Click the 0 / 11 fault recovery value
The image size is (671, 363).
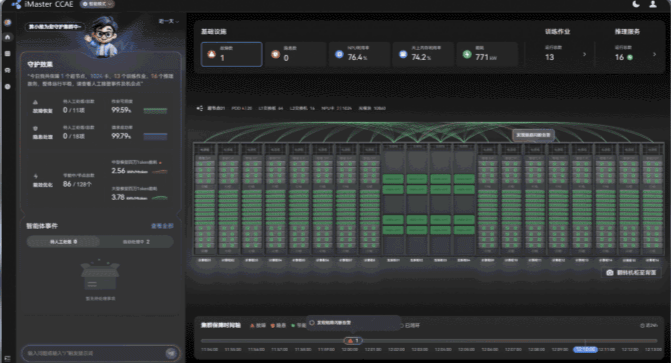tap(74, 110)
